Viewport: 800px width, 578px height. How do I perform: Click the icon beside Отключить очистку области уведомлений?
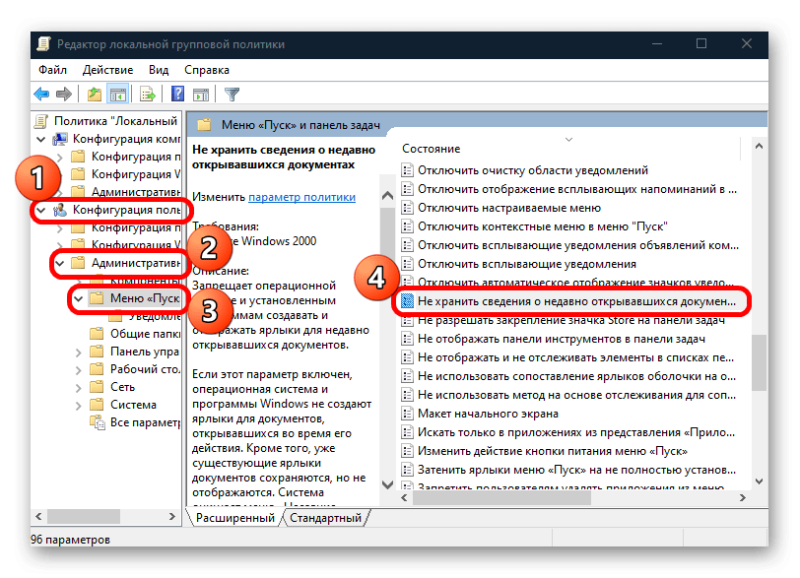pyautogui.click(x=407, y=170)
